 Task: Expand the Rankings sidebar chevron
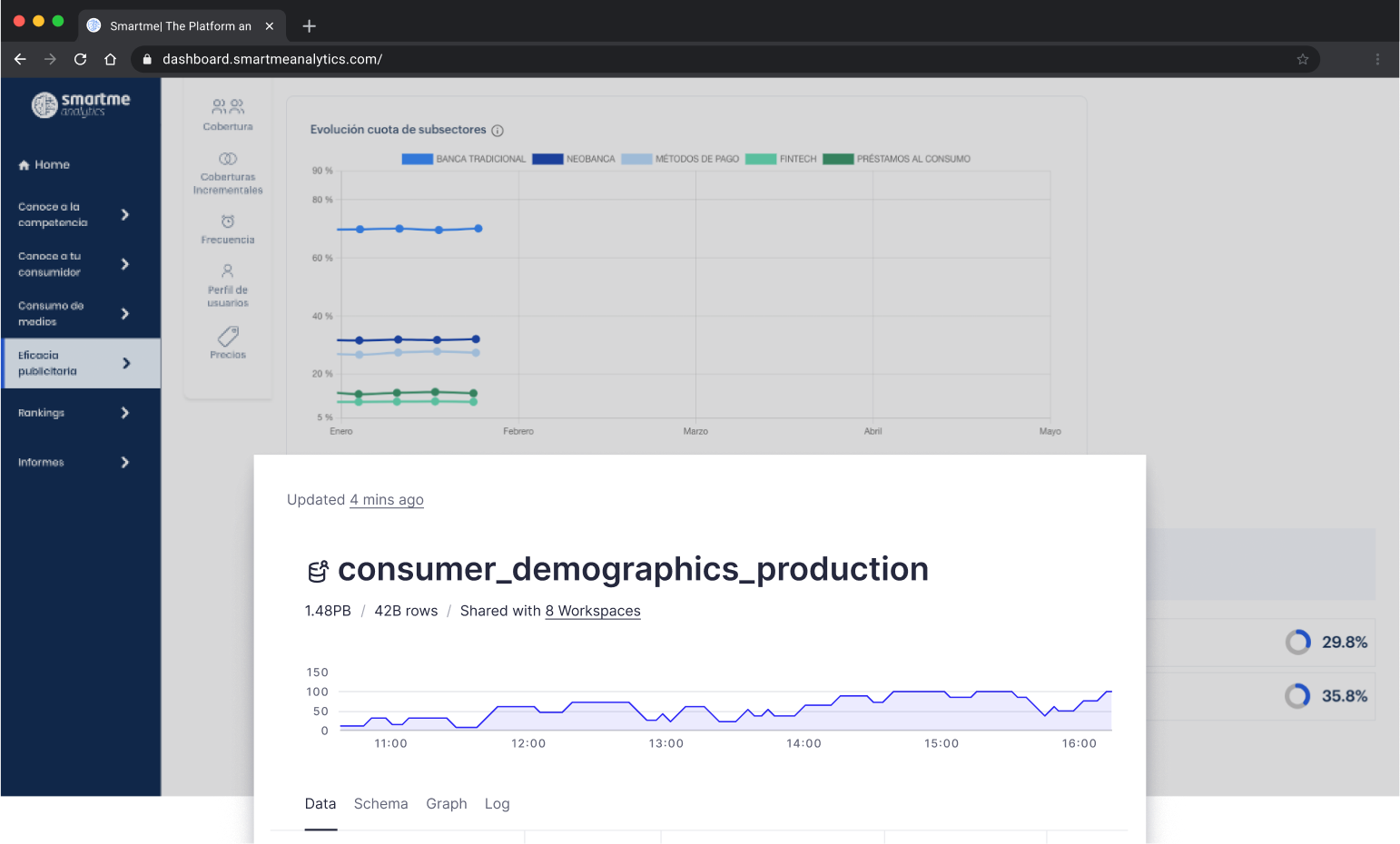tap(125, 413)
